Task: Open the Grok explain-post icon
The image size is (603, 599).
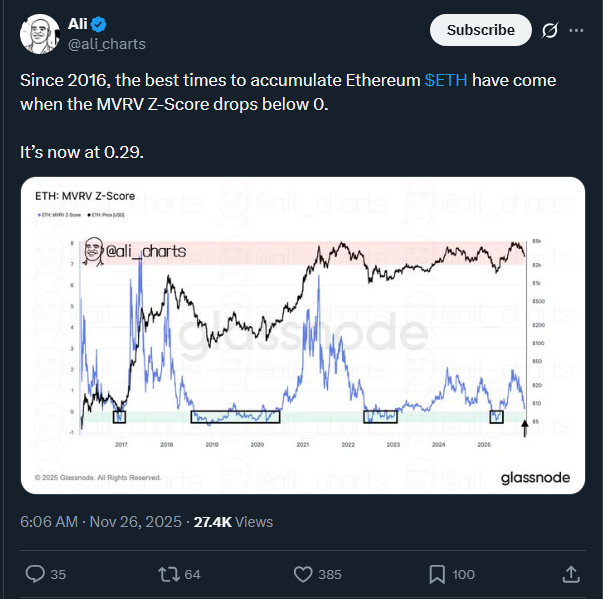Action: coord(548,31)
